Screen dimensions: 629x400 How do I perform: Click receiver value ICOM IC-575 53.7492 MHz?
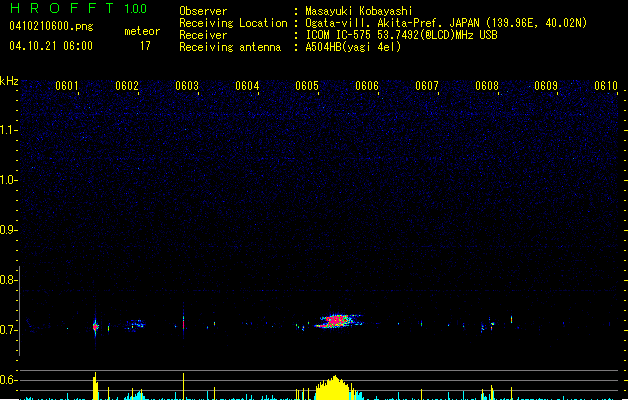point(401,35)
